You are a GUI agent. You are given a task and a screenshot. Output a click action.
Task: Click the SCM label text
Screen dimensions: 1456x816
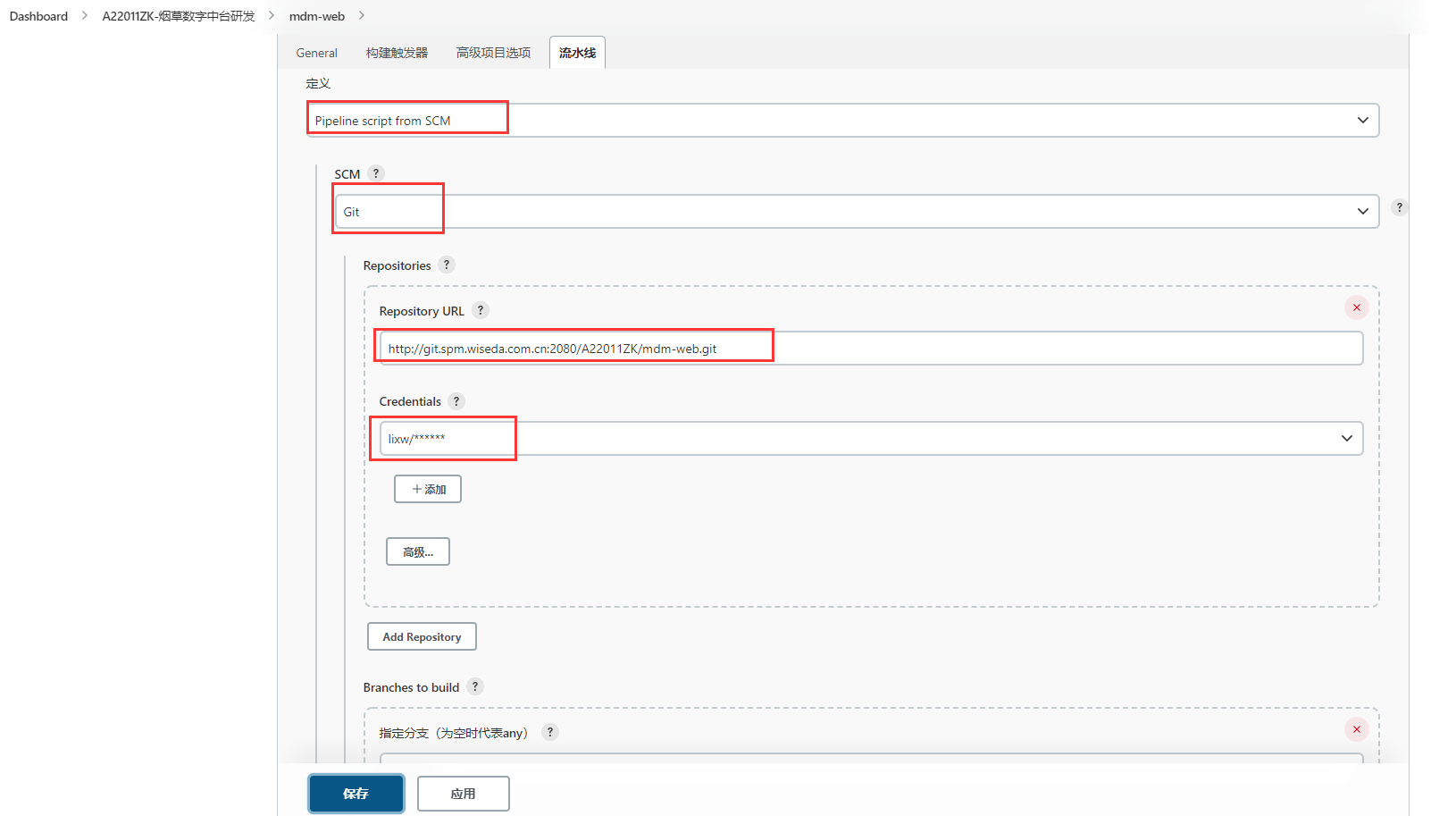(347, 174)
